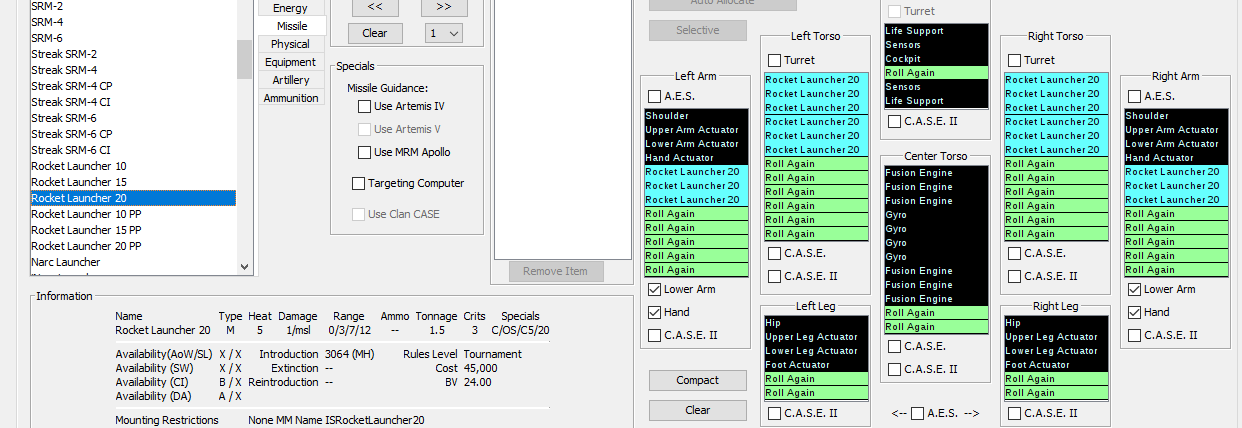
Task: Select Foot Actuator slot in Right Leg
Action: [x=1056, y=365]
